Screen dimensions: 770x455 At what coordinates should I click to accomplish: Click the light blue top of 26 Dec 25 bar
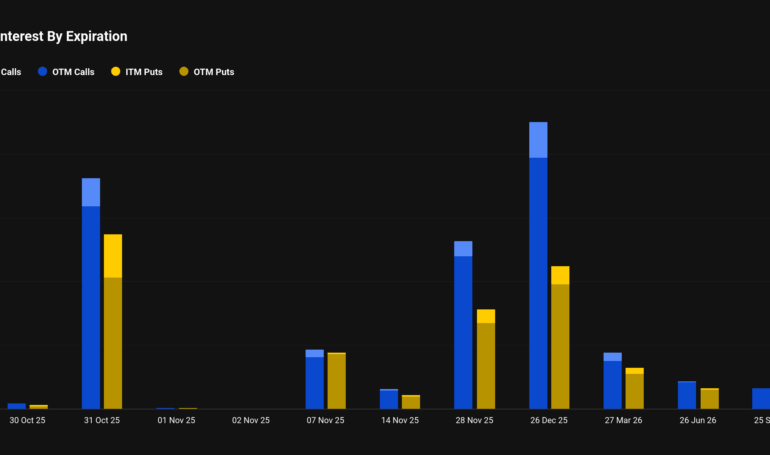538,140
